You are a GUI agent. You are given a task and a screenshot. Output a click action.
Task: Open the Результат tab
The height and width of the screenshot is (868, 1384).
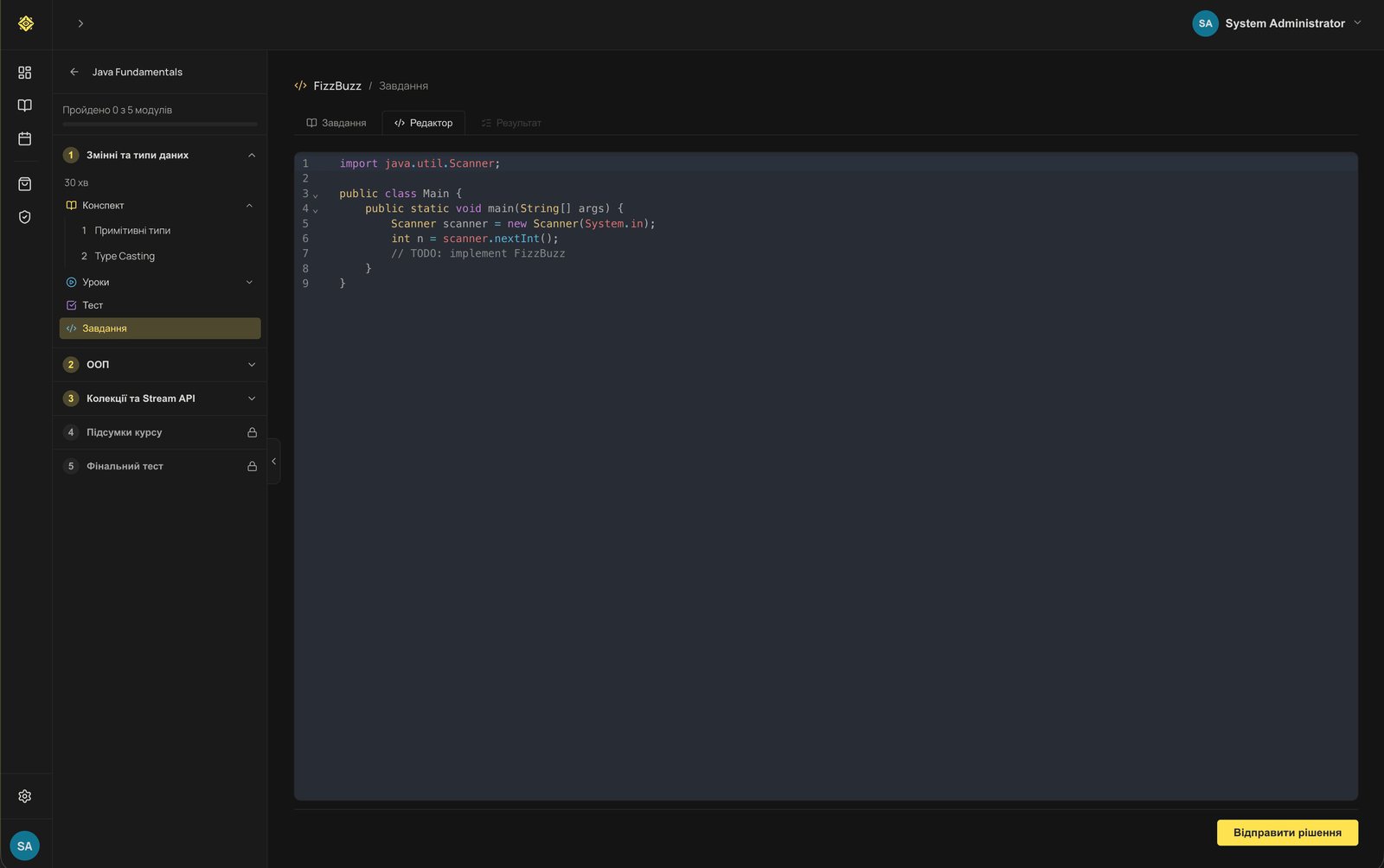coord(511,123)
